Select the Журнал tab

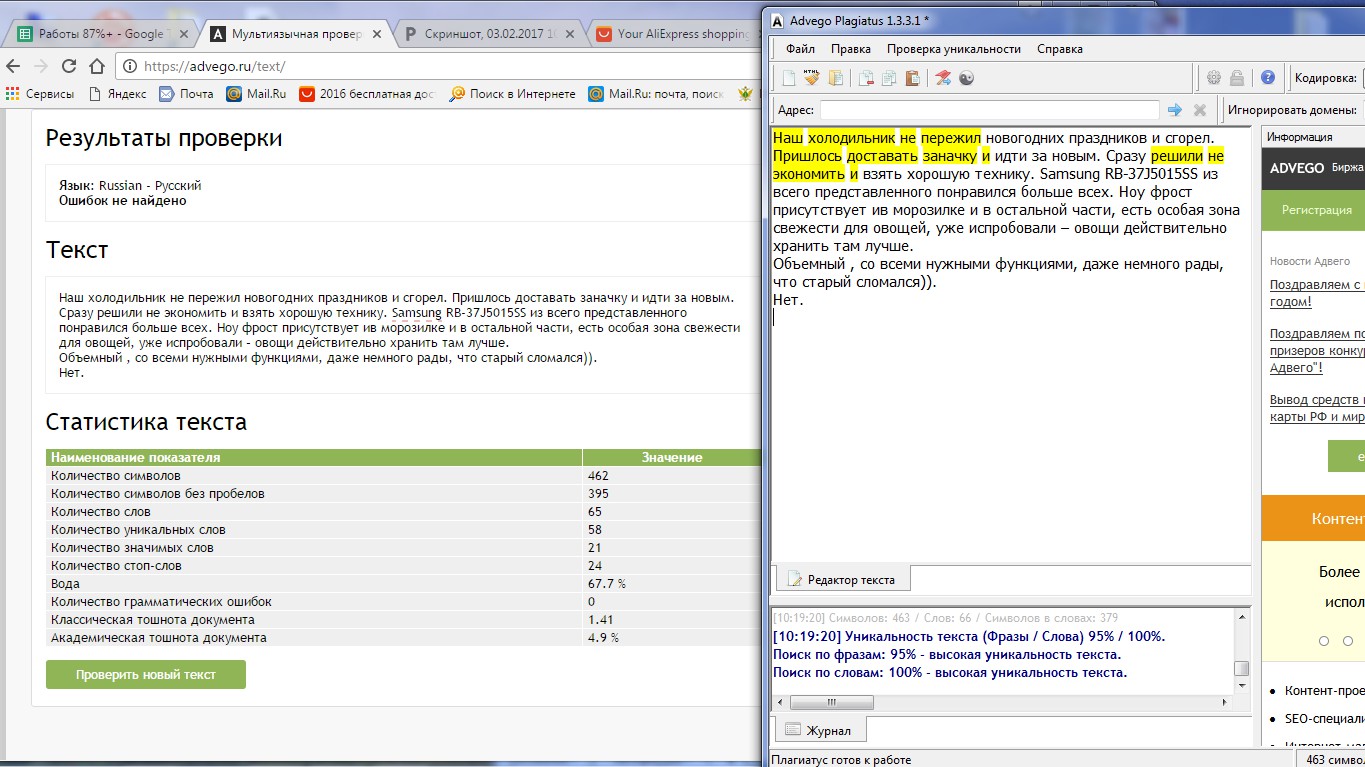click(820, 730)
